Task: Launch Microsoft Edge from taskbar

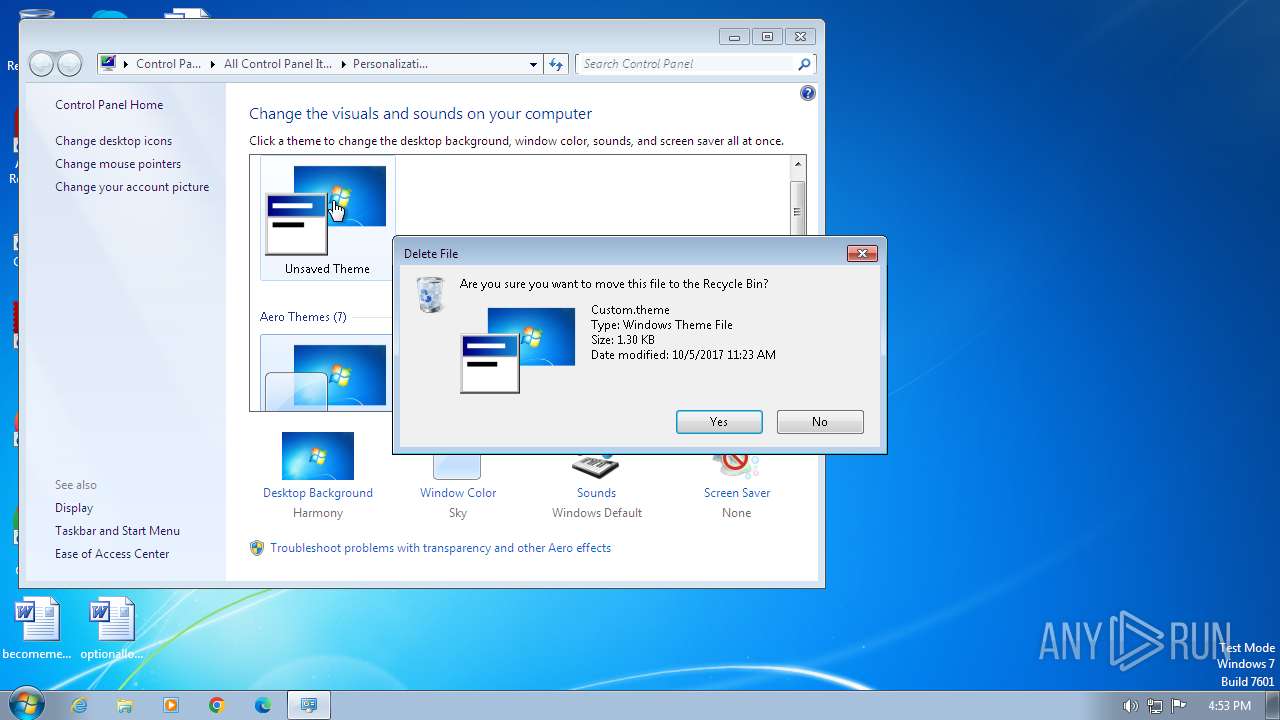Action: 263,705
